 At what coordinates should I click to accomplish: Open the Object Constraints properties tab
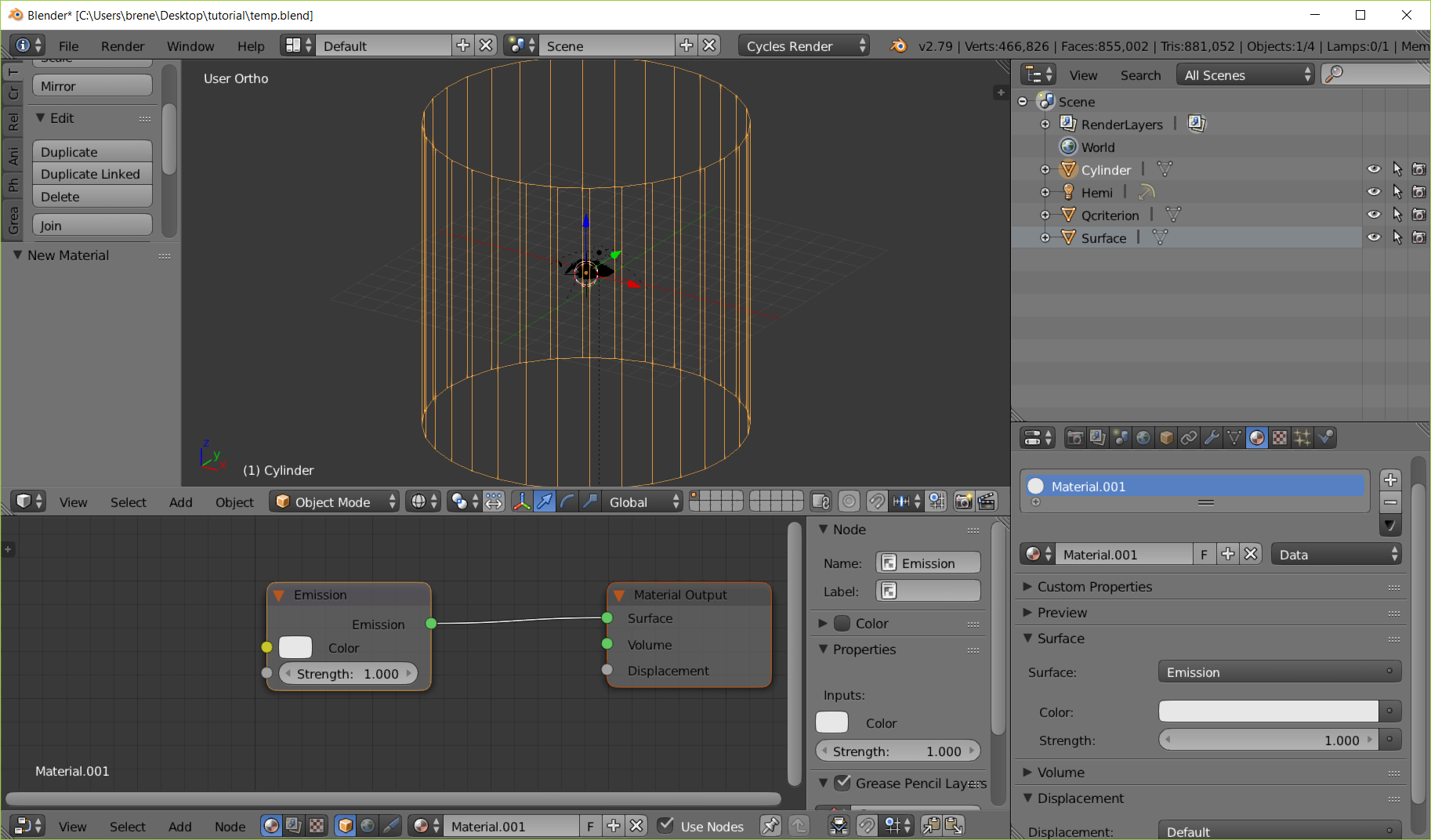coord(1189,437)
